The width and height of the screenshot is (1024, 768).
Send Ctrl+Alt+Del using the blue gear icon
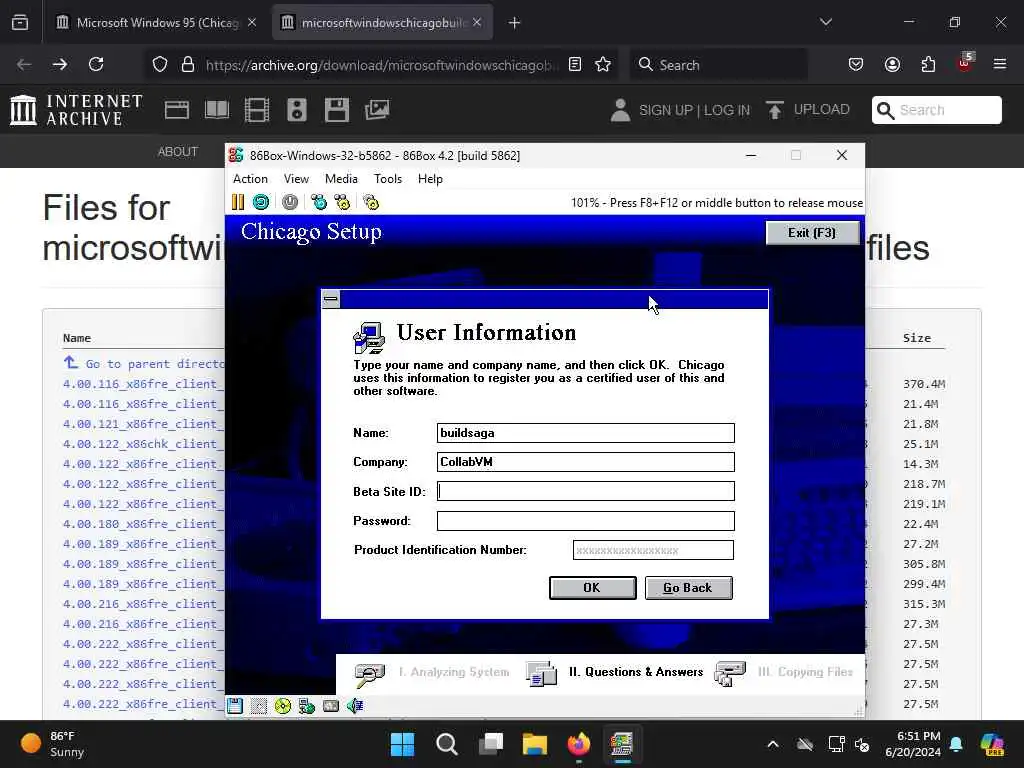(x=319, y=202)
